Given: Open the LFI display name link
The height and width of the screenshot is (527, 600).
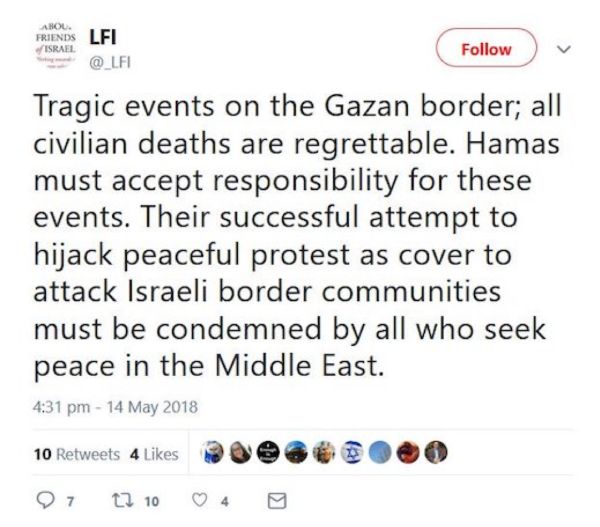Looking at the screenshot, I should [104, 38].
